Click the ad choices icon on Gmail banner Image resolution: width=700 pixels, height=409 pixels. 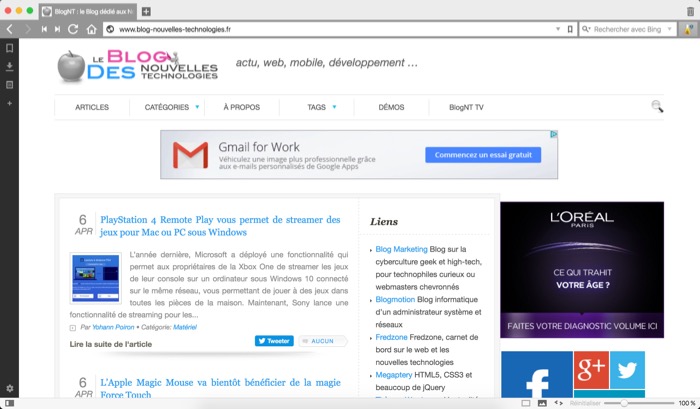(x=553, y=134)
